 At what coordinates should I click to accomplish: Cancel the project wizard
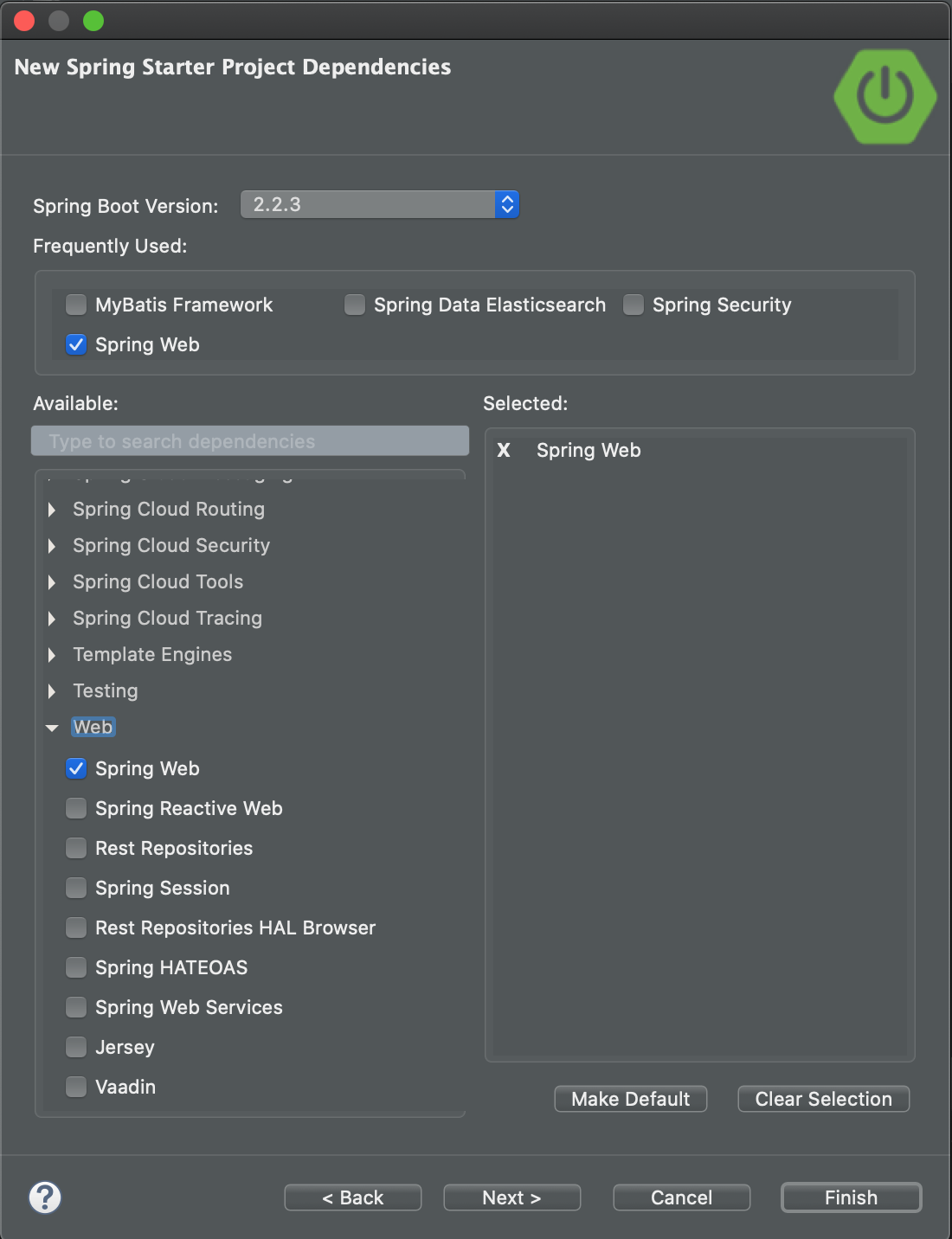(x=681, y=1197)
